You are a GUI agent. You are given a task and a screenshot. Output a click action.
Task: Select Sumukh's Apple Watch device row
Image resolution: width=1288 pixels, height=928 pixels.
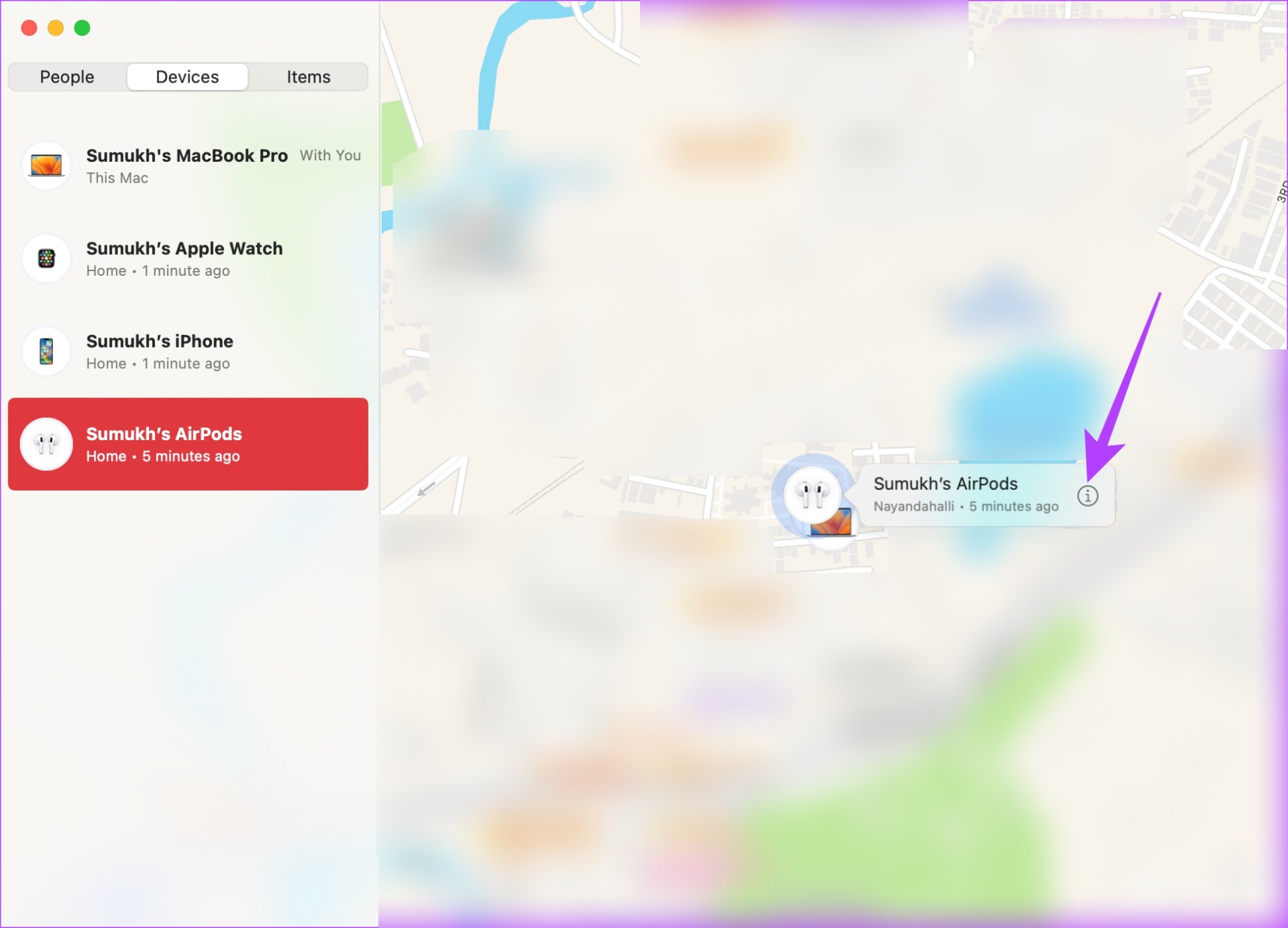click(x=189, y=259)
